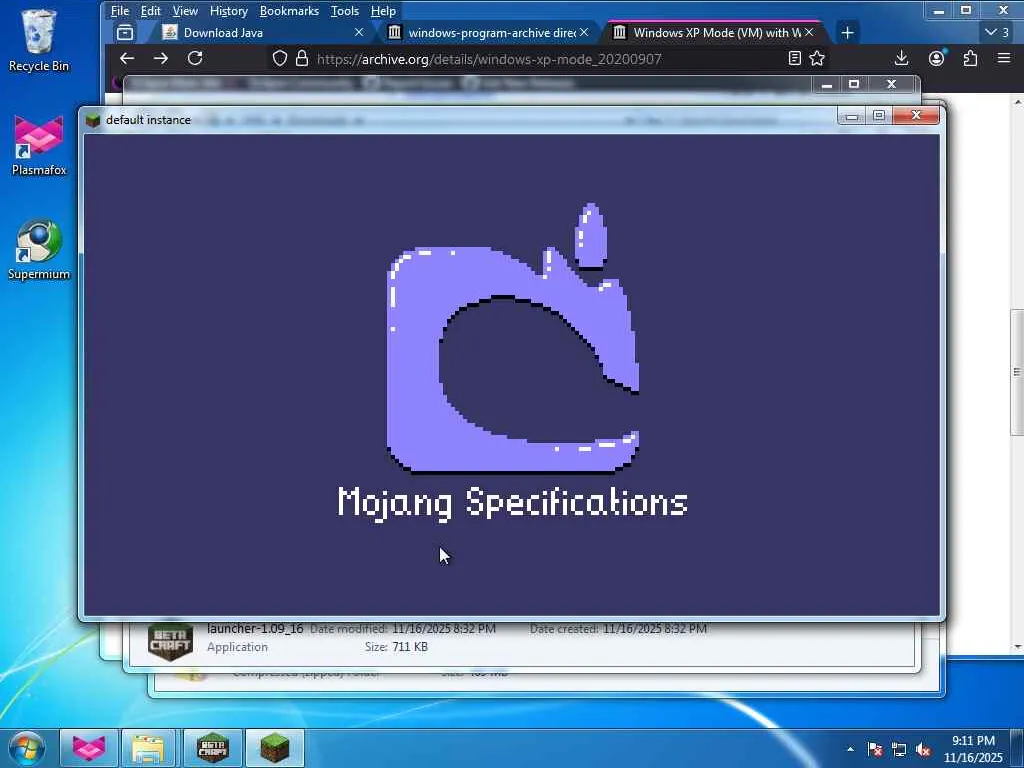Click the launcher-1.09_16 file name
The image size is (1024, 768).
tap(255, 629)
